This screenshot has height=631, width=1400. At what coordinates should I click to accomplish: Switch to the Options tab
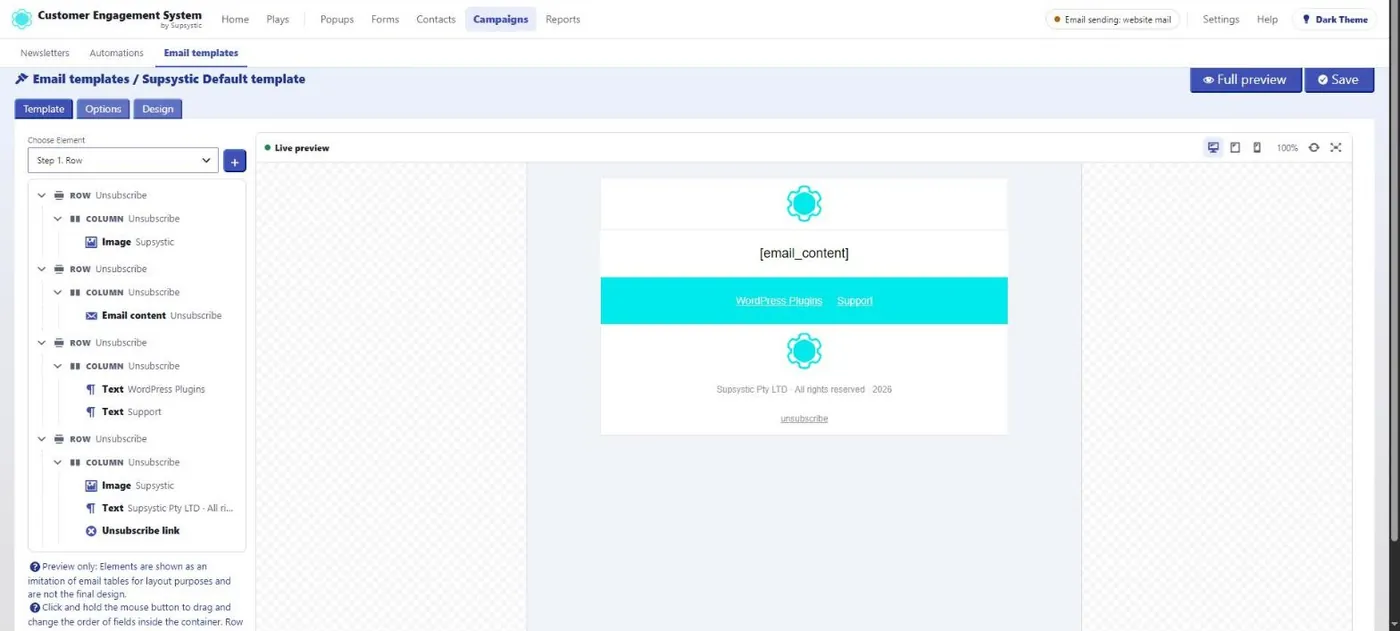coord(103,109)
